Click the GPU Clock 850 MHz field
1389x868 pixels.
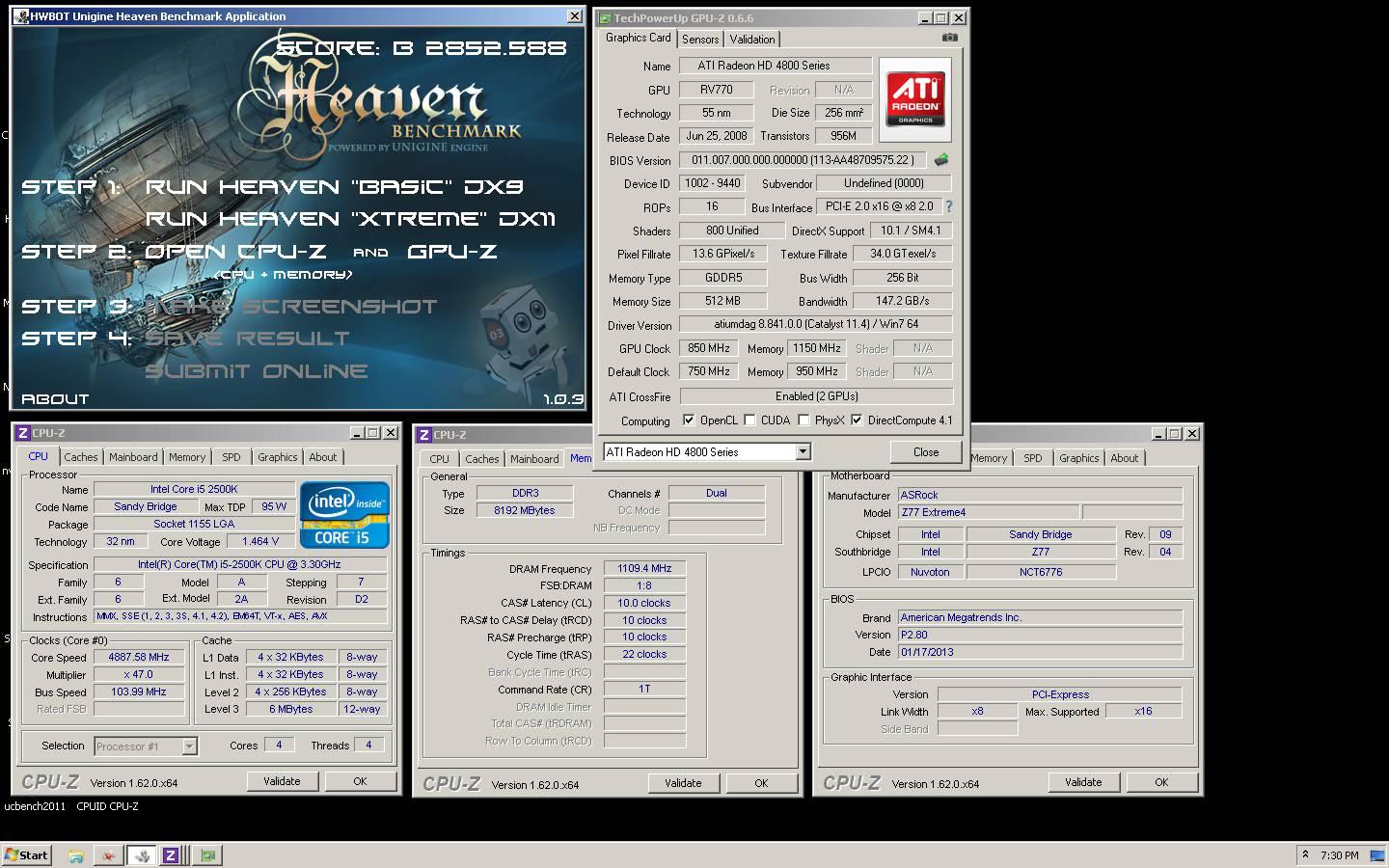coord(709,348)
